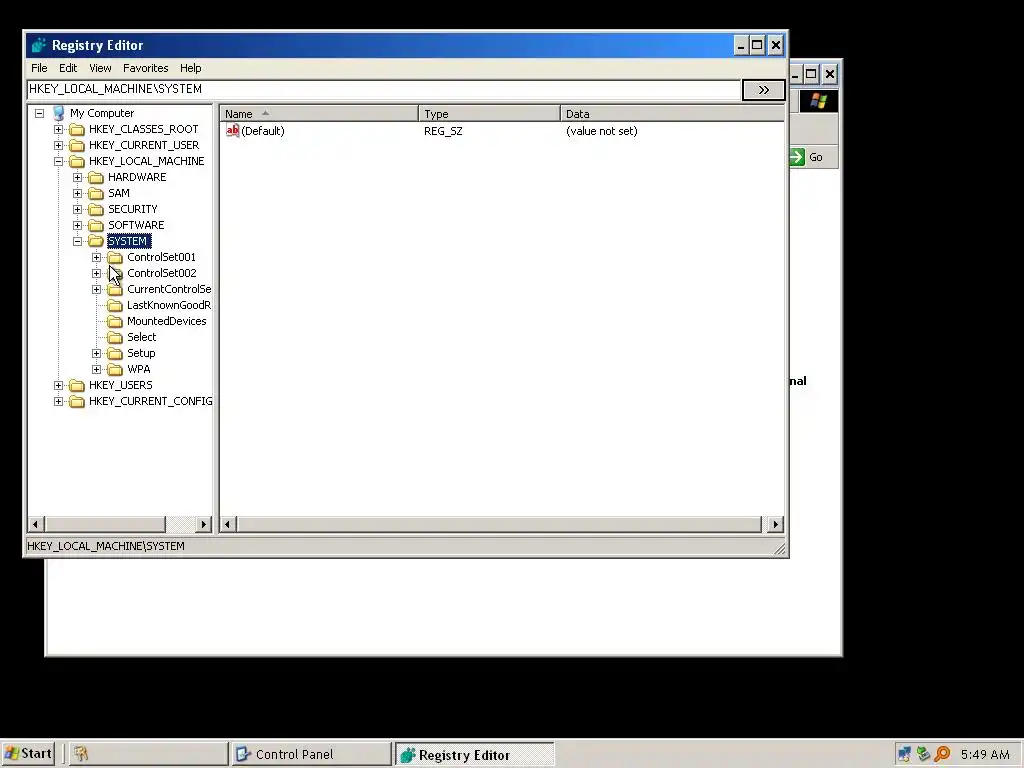The height and width of the screenshot is (768, 1024).
Task: Sort values by Type column header
Action: (x=489, y=114)
